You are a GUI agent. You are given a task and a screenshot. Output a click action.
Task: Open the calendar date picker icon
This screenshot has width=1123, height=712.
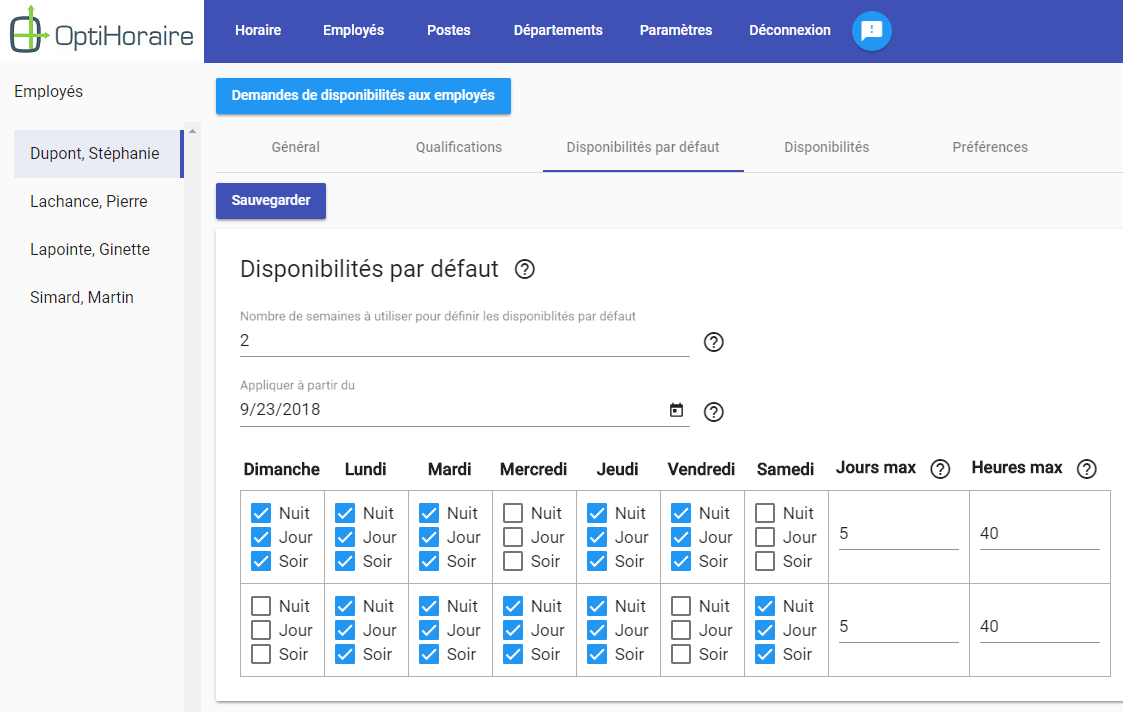tap(676, 410)
